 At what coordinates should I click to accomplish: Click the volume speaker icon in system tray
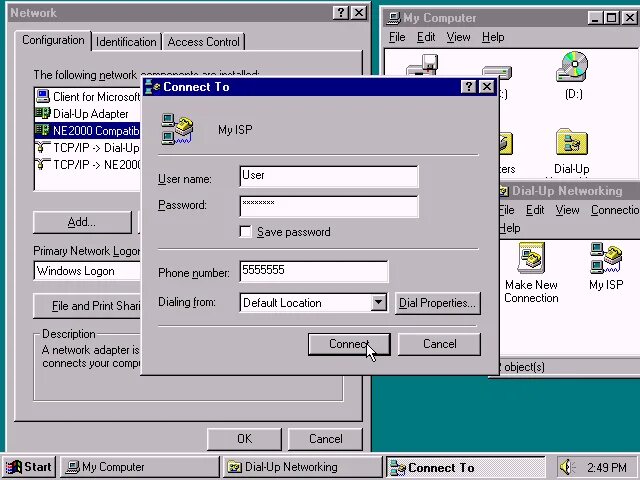tap(567, 467)
